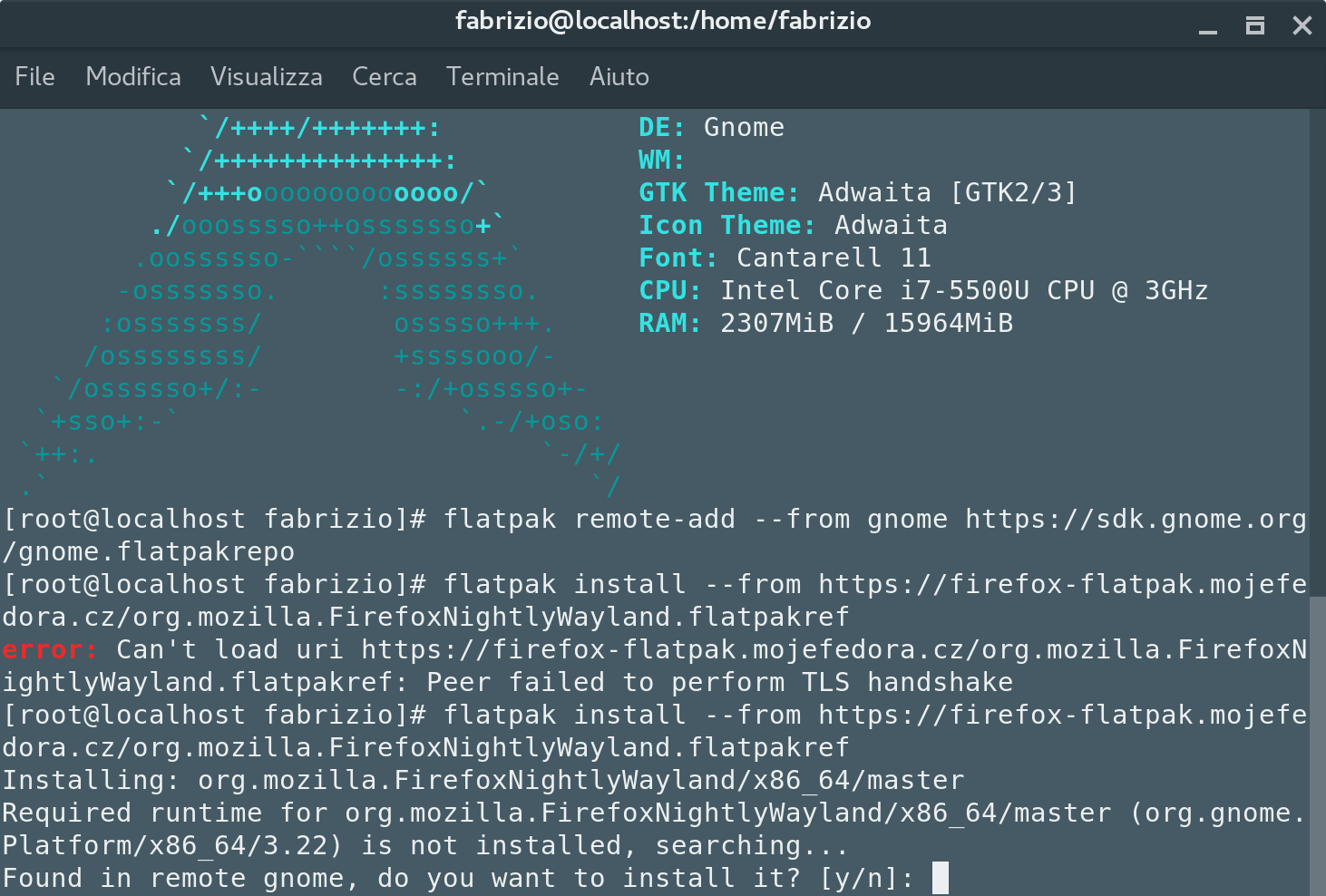Open the Terminale menu
Screen dimensions: 1326x896
tap(502, 77)
